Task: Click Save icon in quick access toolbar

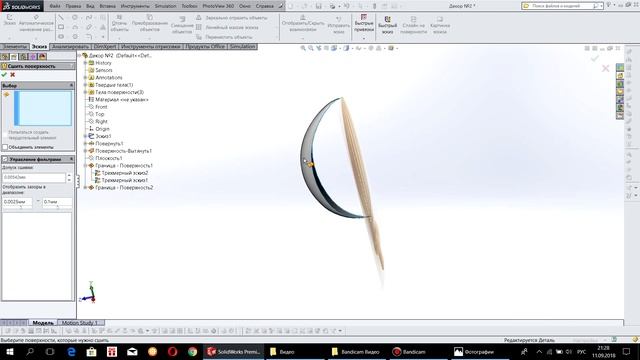Action: coord(318,6)
